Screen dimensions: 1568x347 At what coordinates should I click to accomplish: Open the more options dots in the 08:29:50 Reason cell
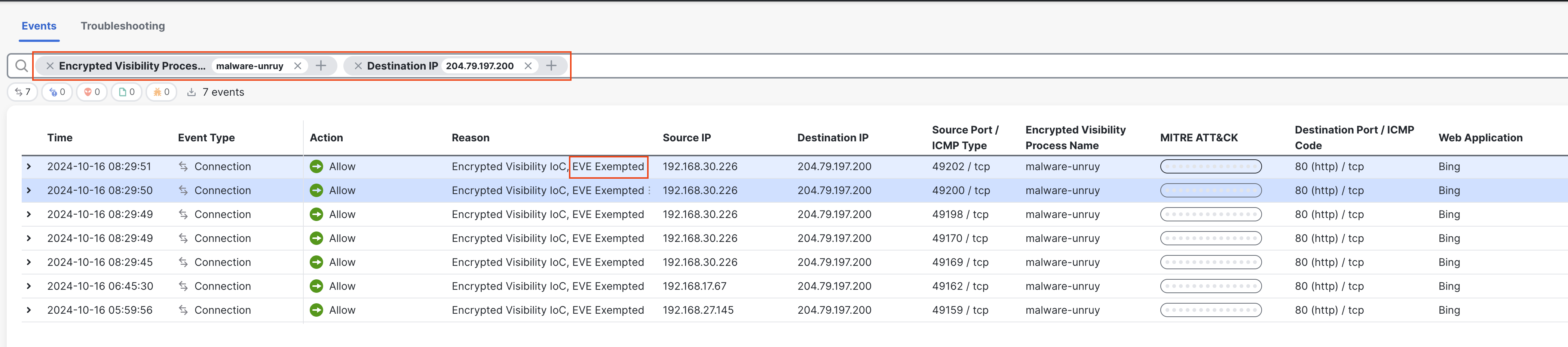649,191
